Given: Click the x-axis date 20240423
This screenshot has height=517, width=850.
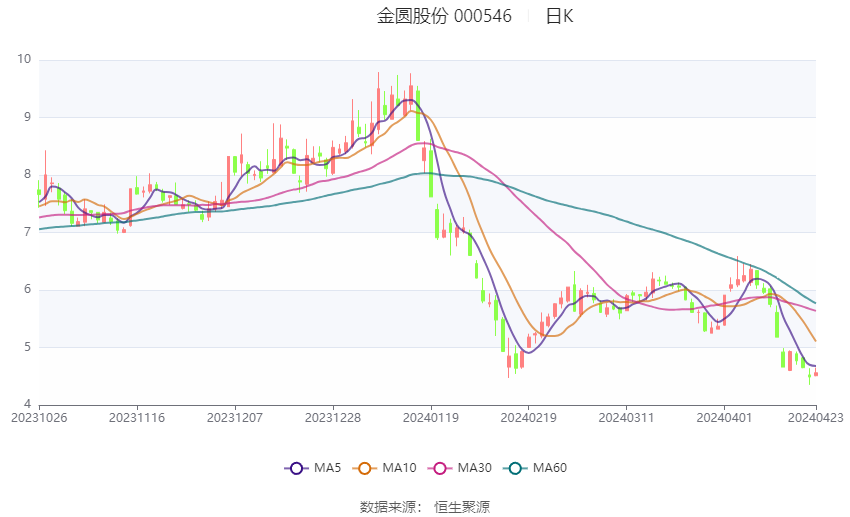Looking at the screenshot, I should pyautogui.click(x=816, y=418).
